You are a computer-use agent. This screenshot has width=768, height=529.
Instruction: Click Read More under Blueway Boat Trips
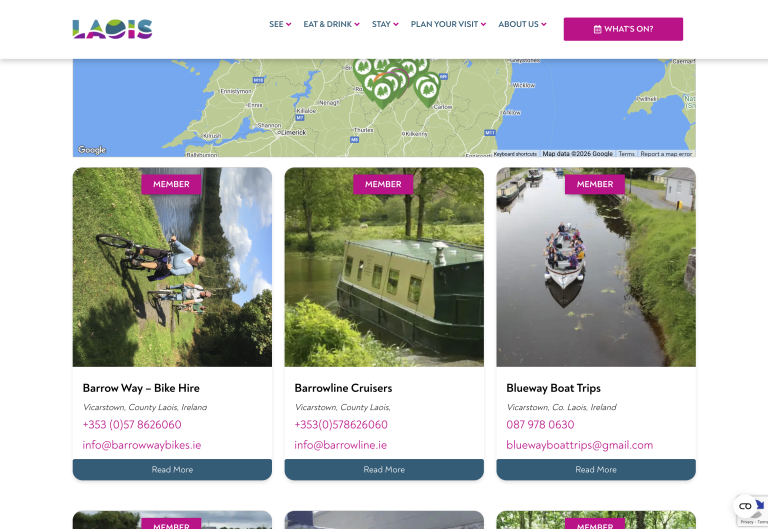(596, 469)
